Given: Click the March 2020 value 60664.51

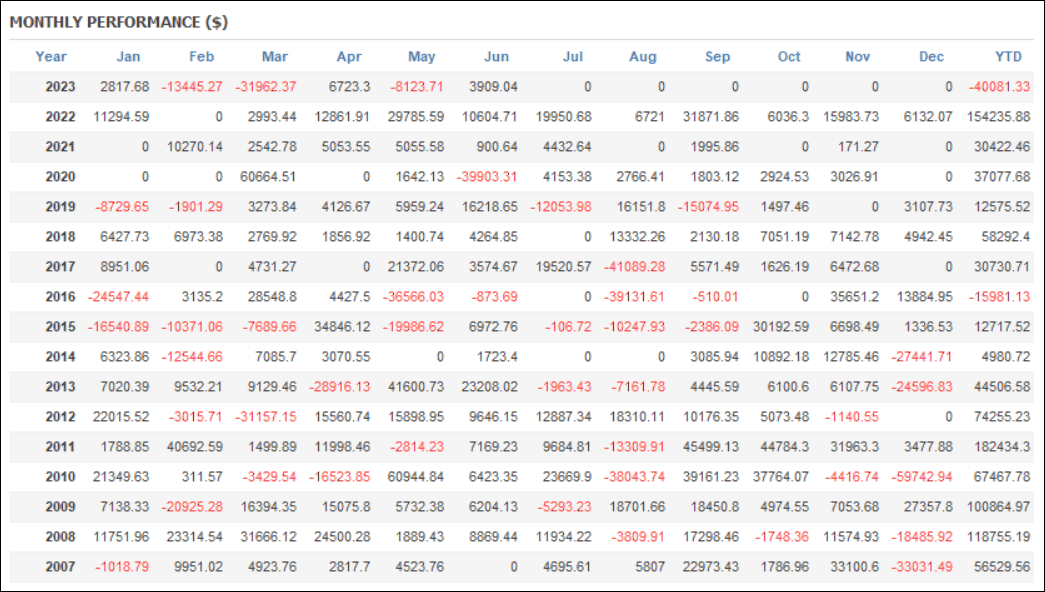Looking at the screenshot, I should click(264, 176).
